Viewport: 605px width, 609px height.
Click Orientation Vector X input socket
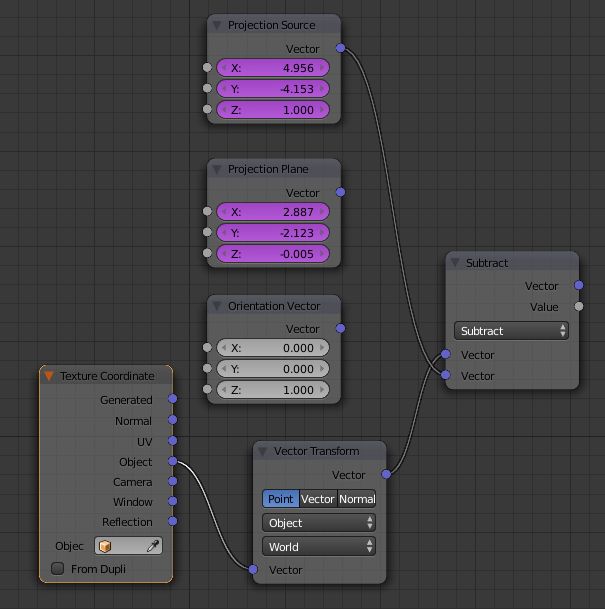pyautogui.click(x=207, y=347)
